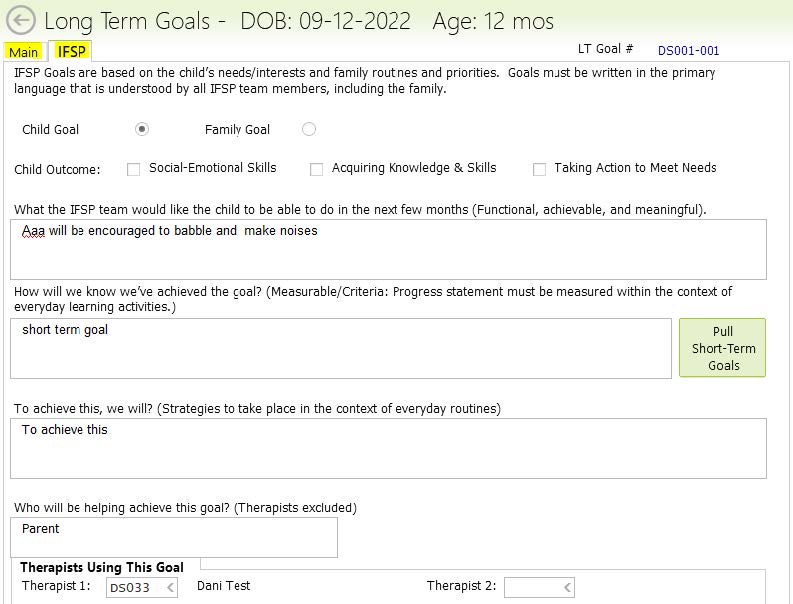Focus the 'short term goal' criteria field
Viewport: 793px width, 604px height.
click(x=341, y=348)
